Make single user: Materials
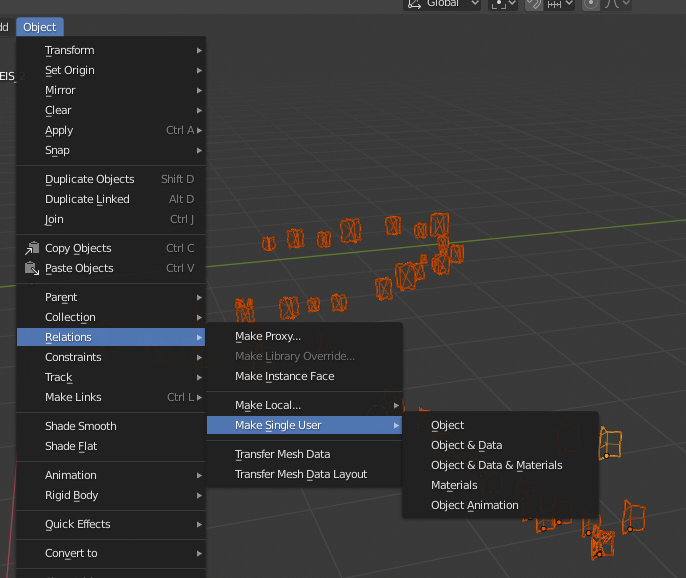This screenshot has width=686, height=578. coord(500,485)
